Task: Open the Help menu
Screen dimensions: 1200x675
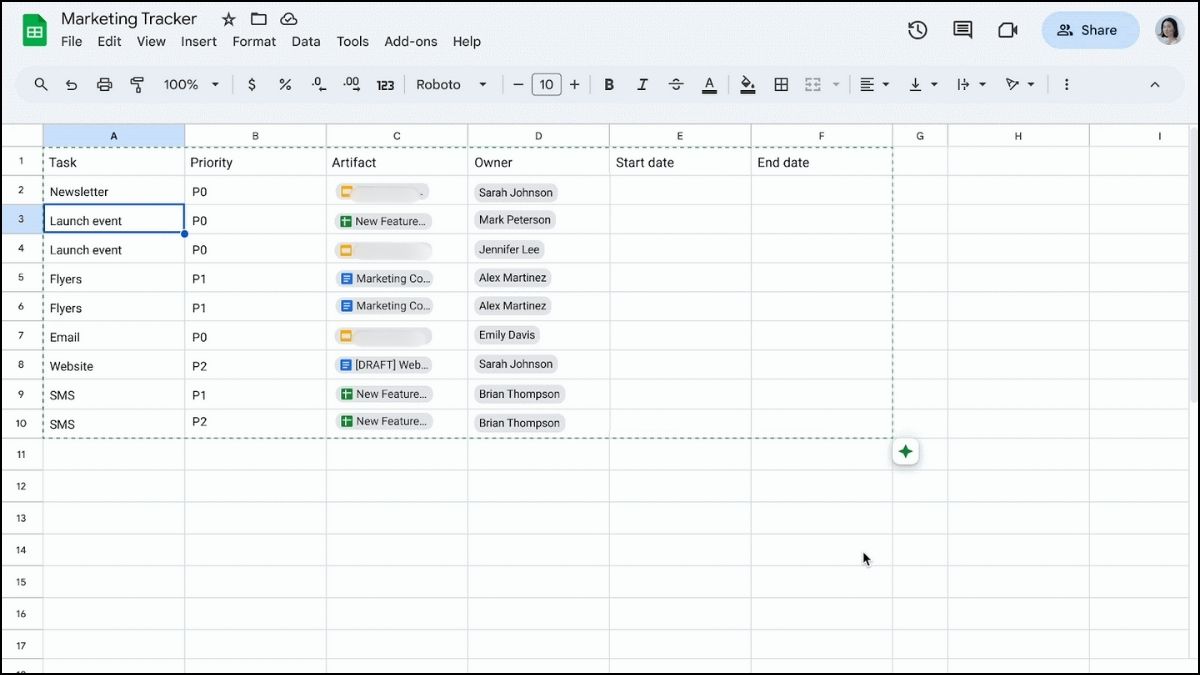Action: click(x=467, y=42)
